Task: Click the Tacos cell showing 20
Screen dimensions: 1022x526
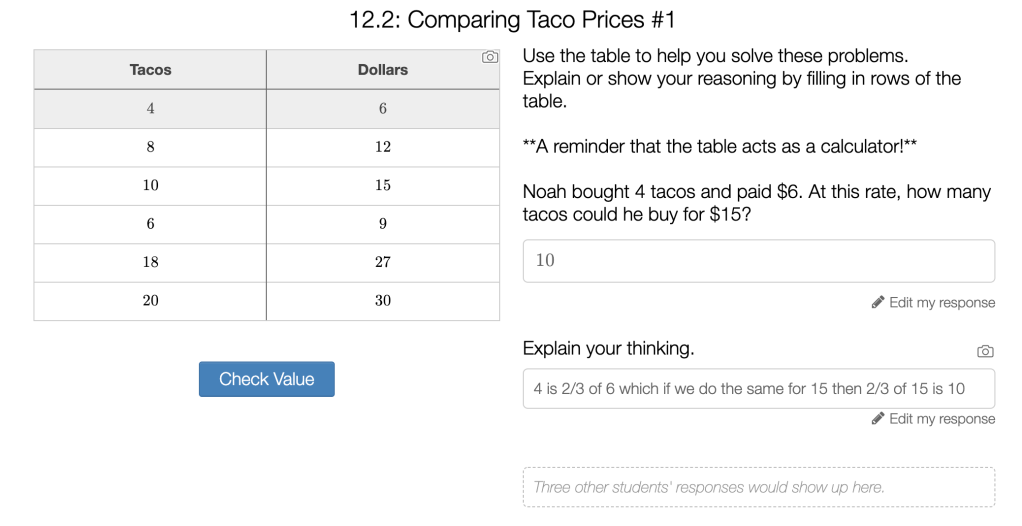Action: point(150,300)
